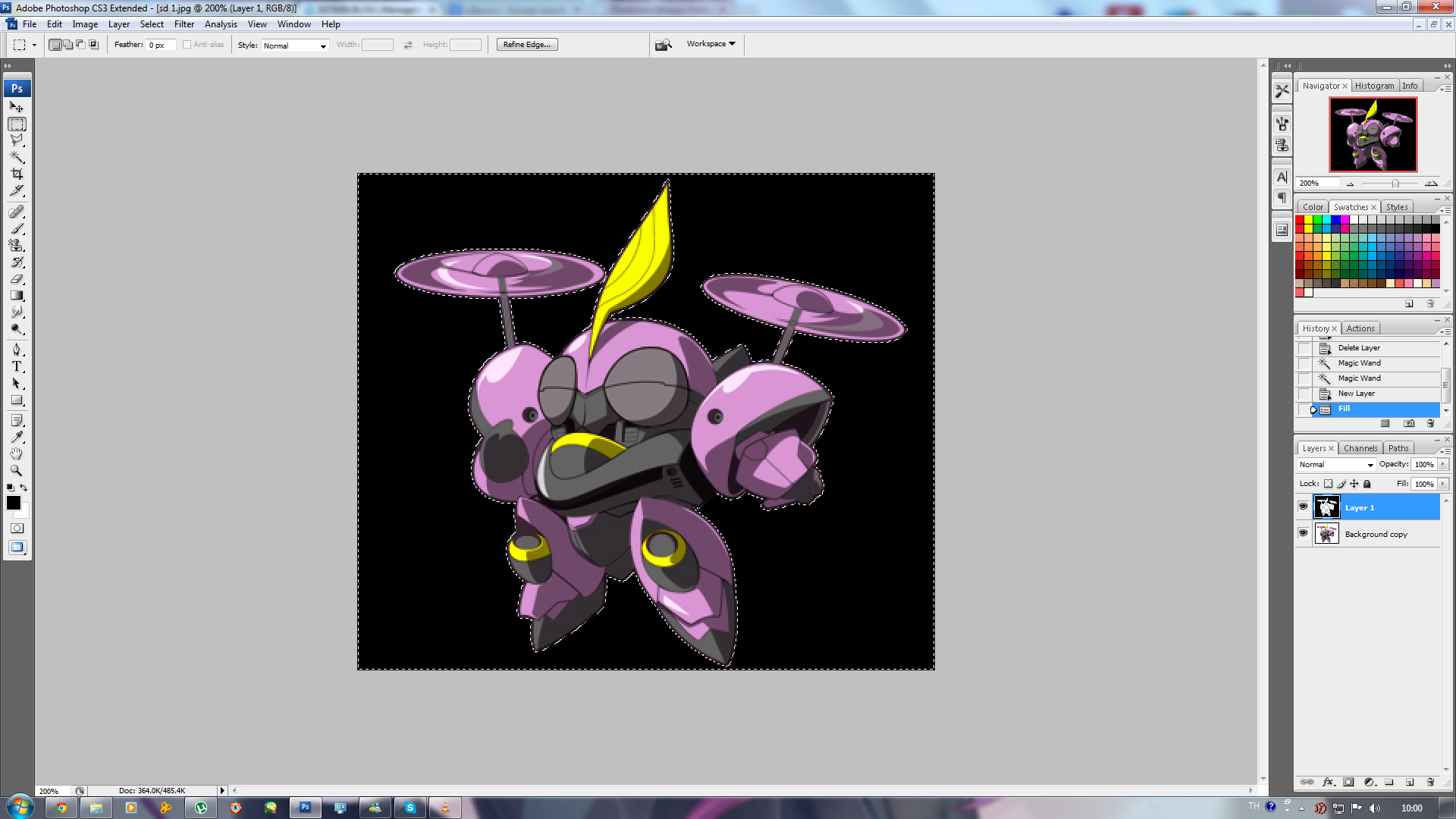This screenshot has height=819, width=1456.
Task: Open the Layers panel options menu
Action: [x=1445, y=450]
